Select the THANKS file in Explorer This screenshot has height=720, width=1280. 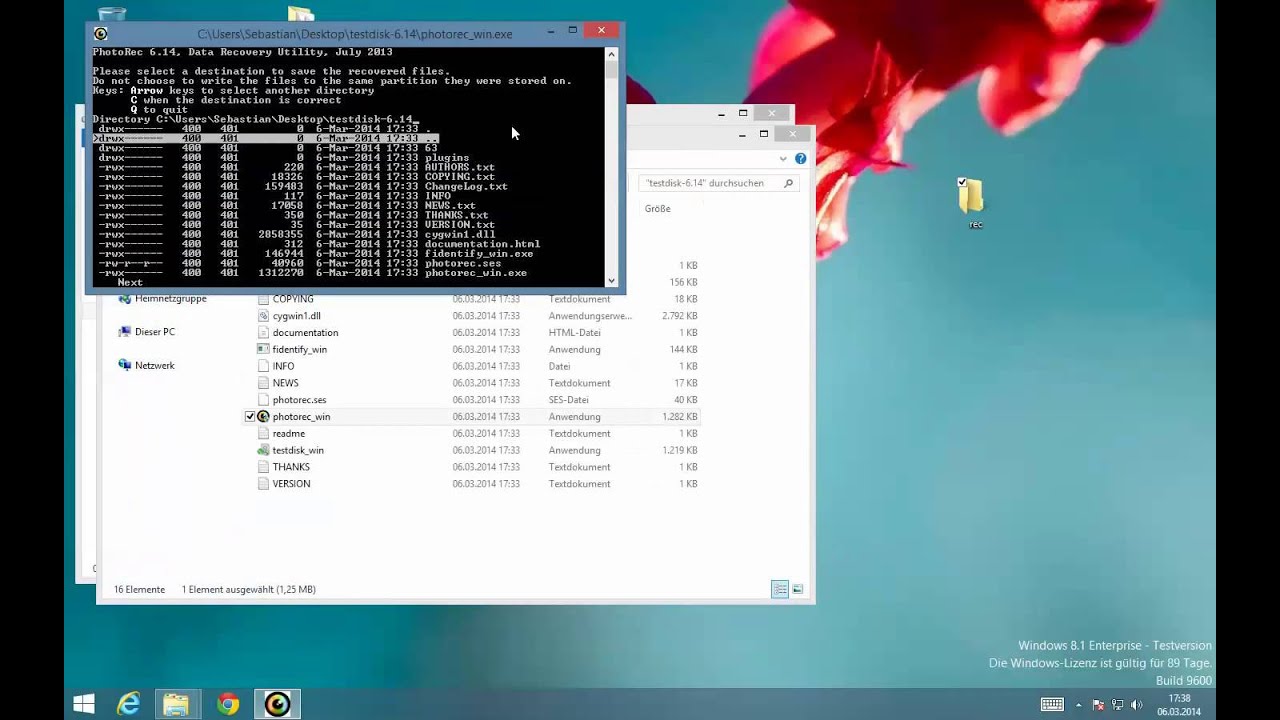pyautogui.click(x=291, y=467)
